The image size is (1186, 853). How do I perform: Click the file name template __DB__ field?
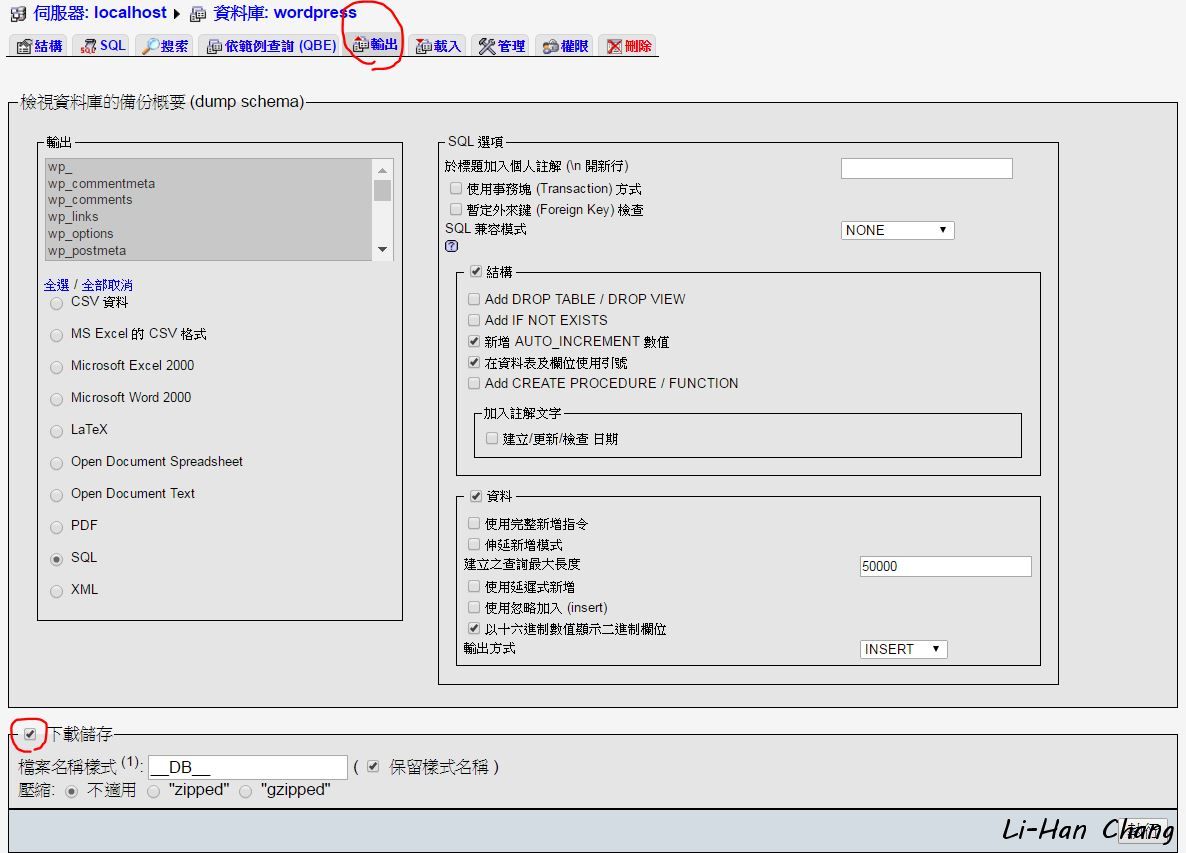tap(247, 767)
